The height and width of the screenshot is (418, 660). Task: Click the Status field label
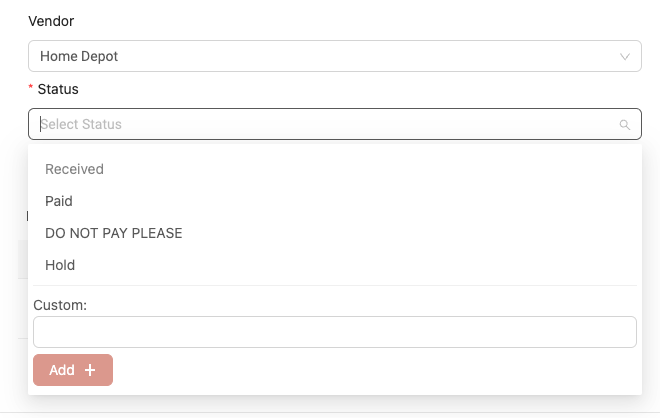click(58, 89)
